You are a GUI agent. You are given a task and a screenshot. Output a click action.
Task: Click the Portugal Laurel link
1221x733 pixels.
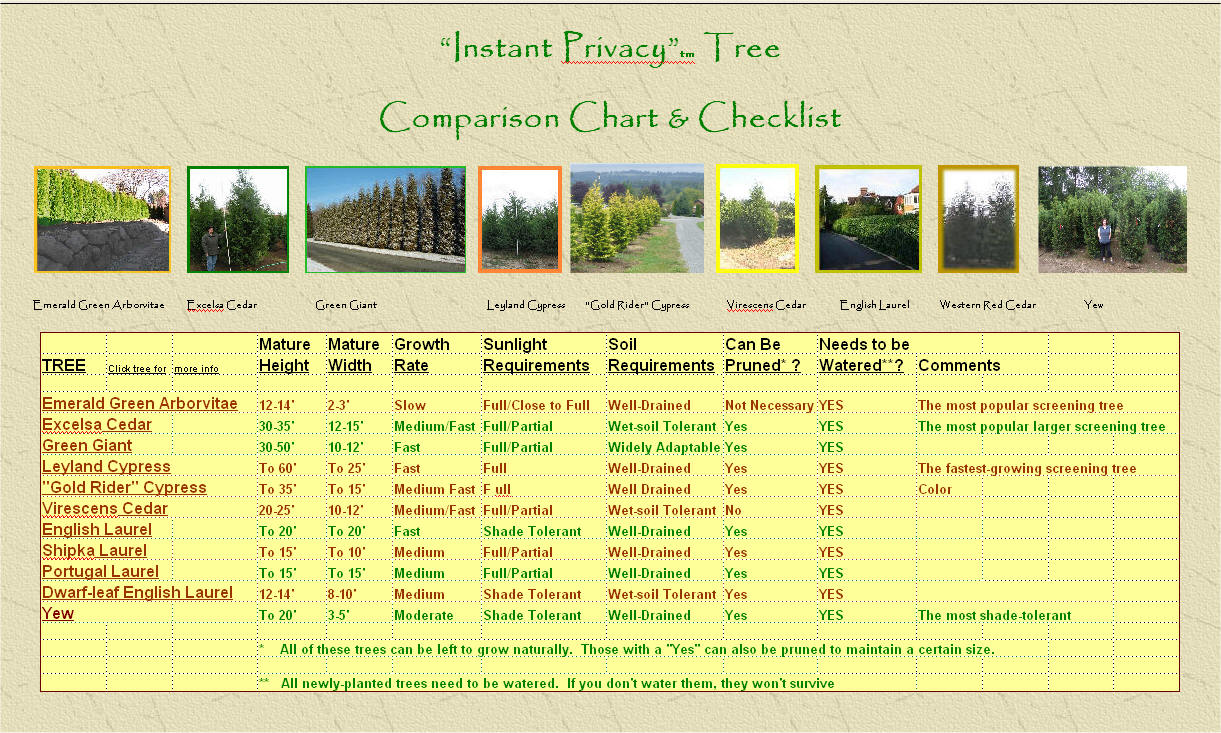click(100, 572)
